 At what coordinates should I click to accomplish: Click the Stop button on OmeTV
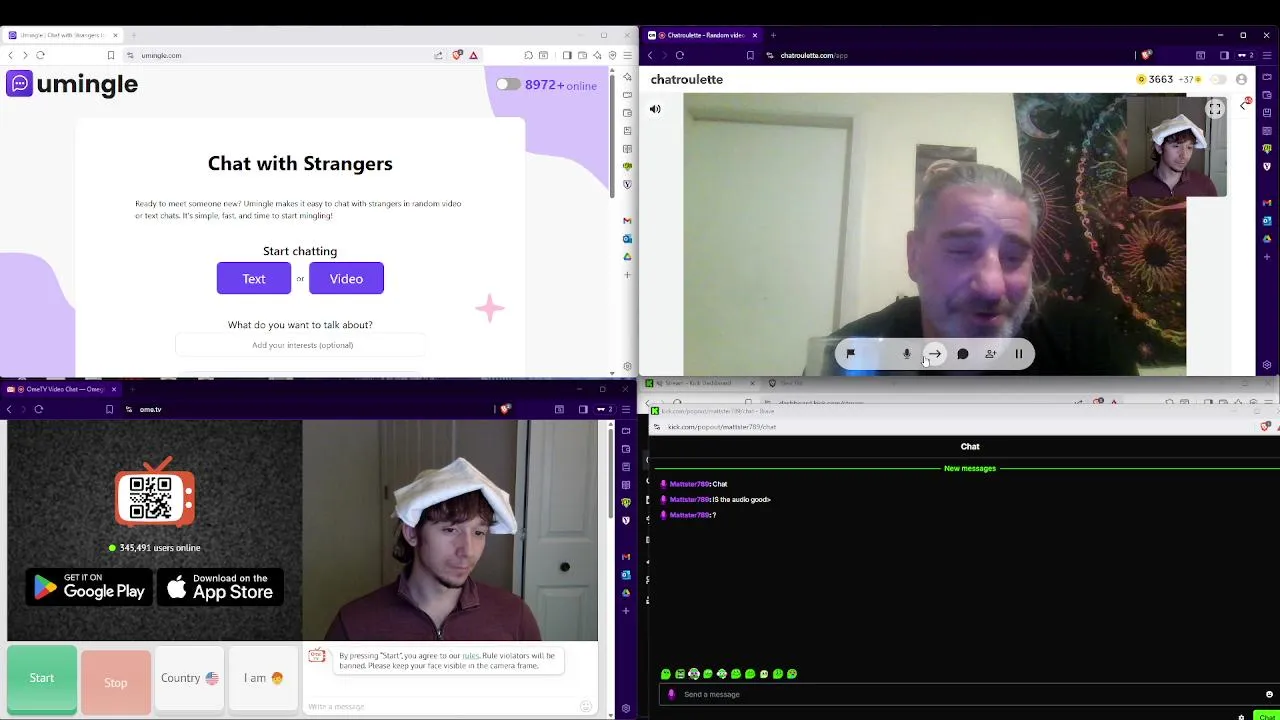tap(116, 682)
